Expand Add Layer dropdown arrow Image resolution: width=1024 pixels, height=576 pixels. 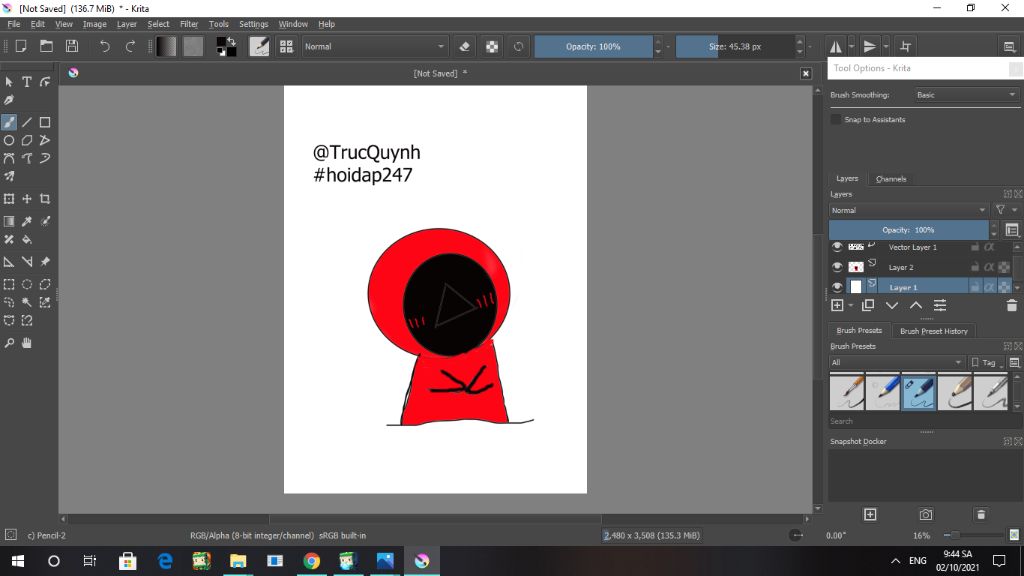coord(851,306)
